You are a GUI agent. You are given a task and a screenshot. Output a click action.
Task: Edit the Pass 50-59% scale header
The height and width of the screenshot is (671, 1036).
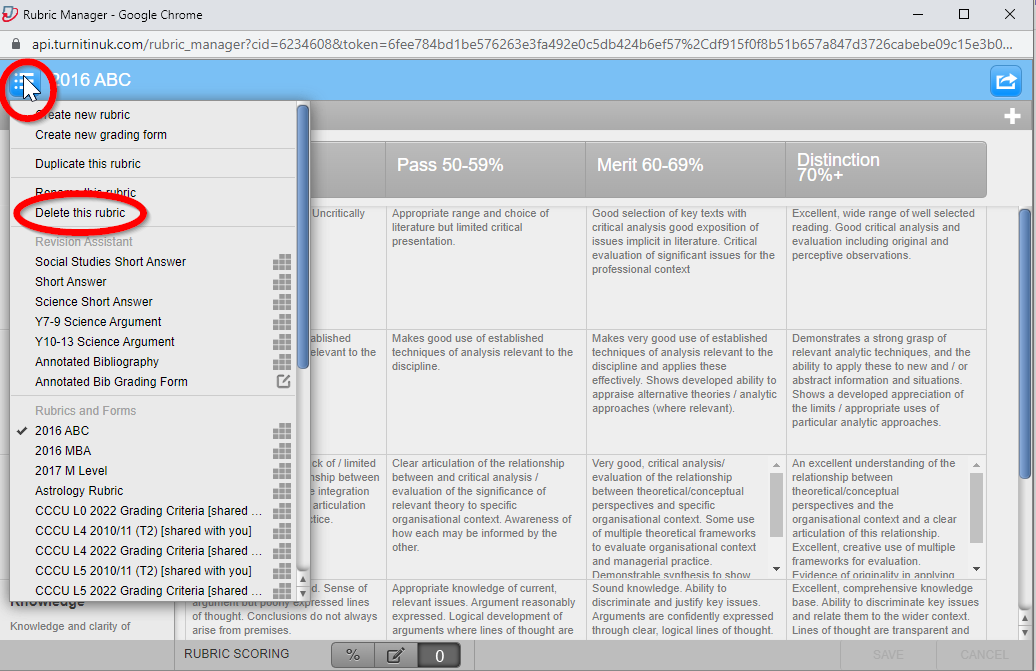[486, 169]
